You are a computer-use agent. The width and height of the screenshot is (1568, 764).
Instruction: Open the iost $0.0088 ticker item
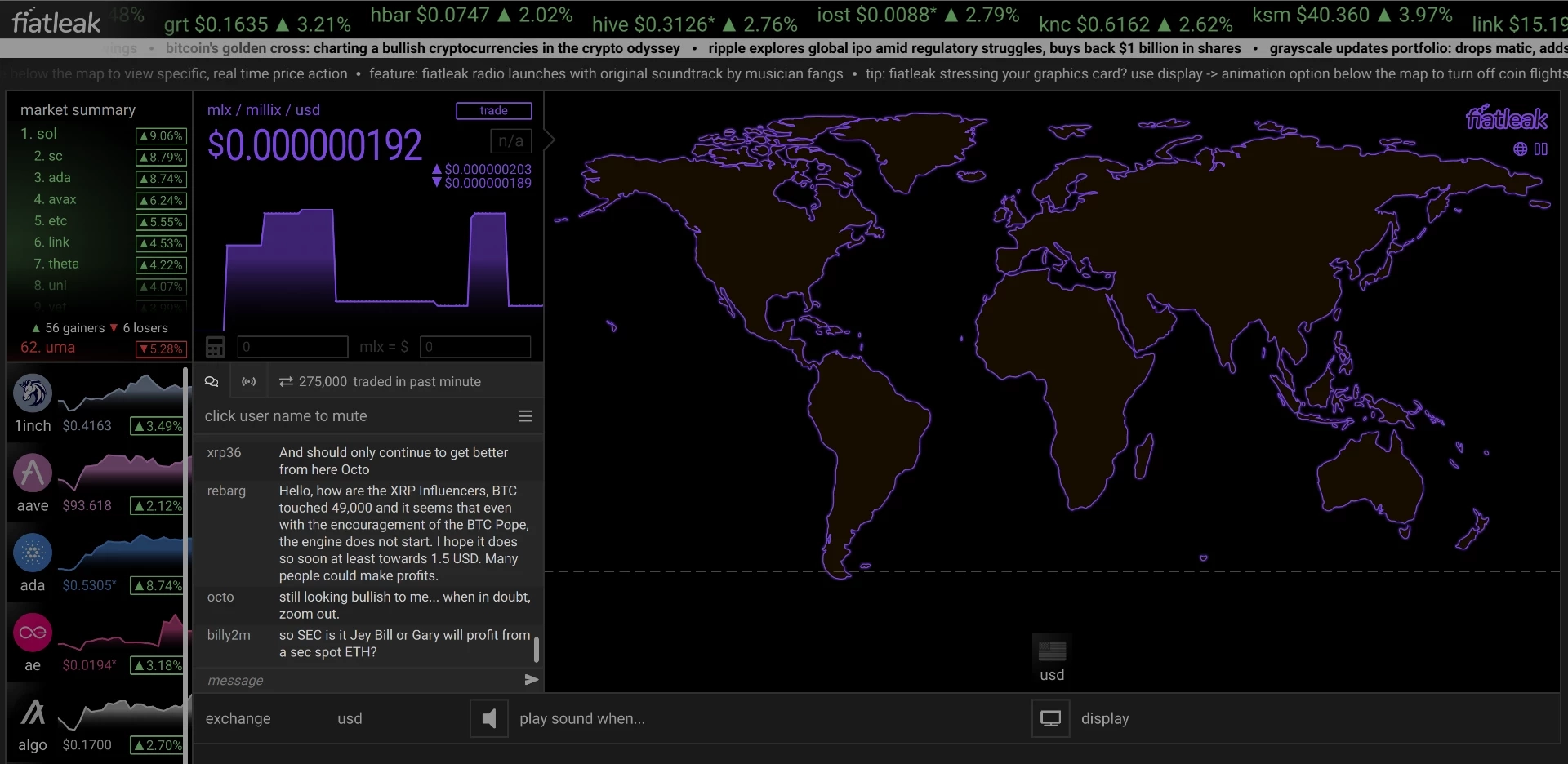pos(918,16)
